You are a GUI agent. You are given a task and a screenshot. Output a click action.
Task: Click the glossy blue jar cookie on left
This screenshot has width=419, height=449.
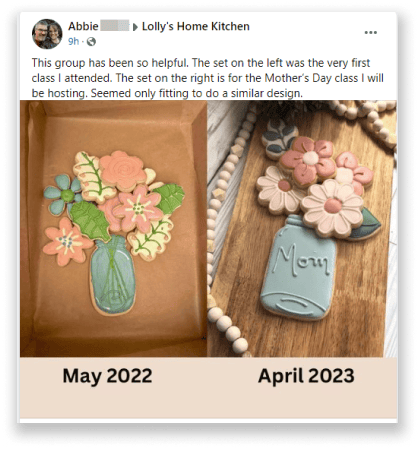click(112, 275)
